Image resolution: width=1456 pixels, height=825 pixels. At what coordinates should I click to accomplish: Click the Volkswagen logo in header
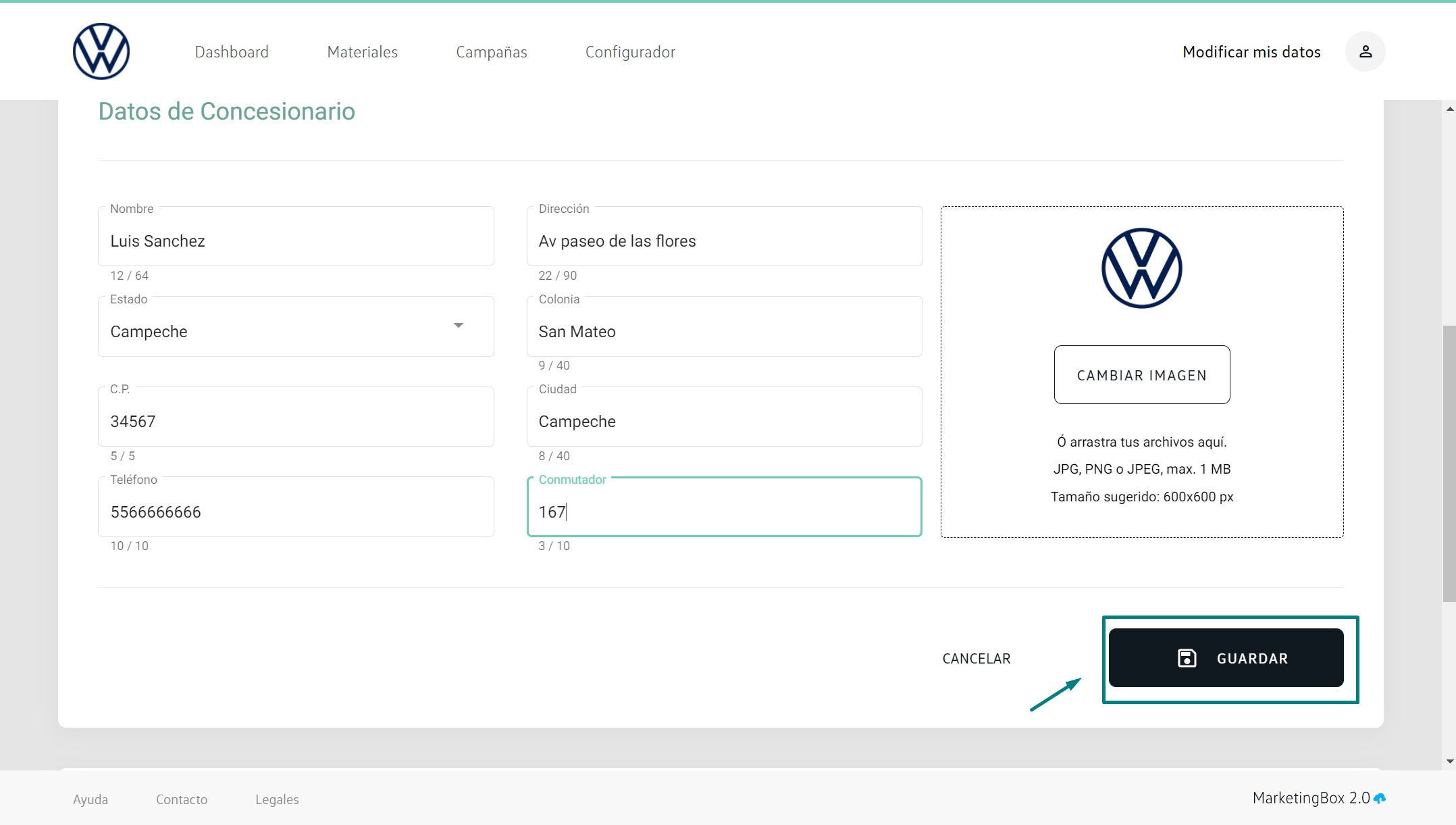pyautogui.click(x=101, y=51)
